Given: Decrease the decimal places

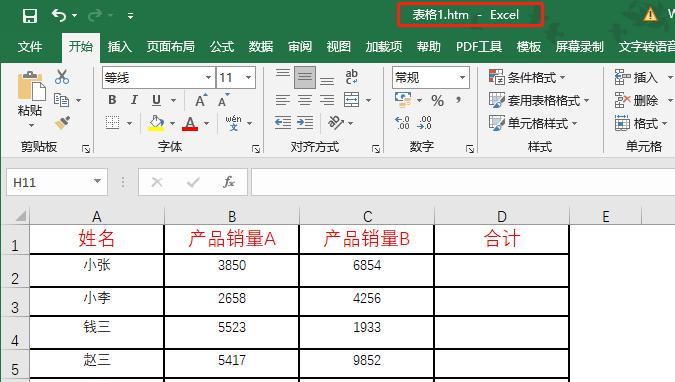Looking at the screenshot, I should coord(424,123).
